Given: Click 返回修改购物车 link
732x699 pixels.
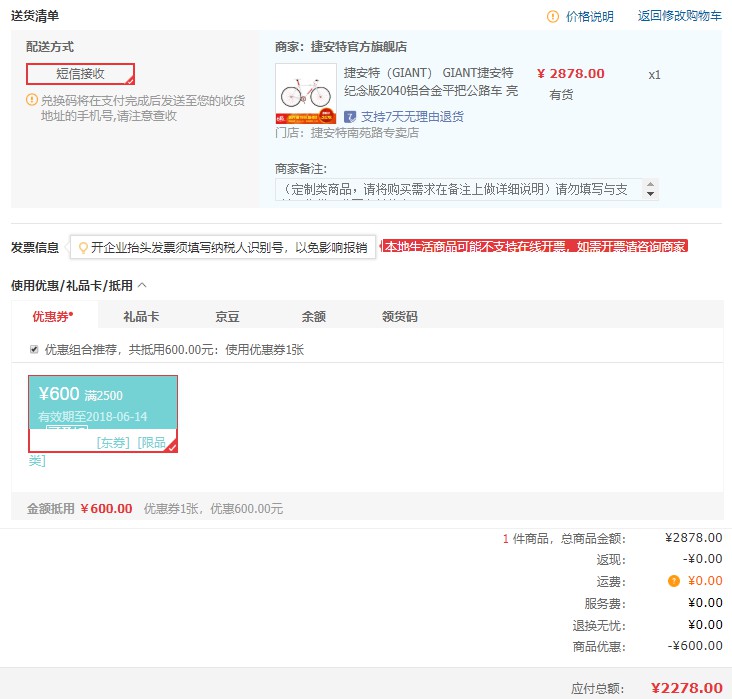Looking at the screenshot, I should [679, 16].
